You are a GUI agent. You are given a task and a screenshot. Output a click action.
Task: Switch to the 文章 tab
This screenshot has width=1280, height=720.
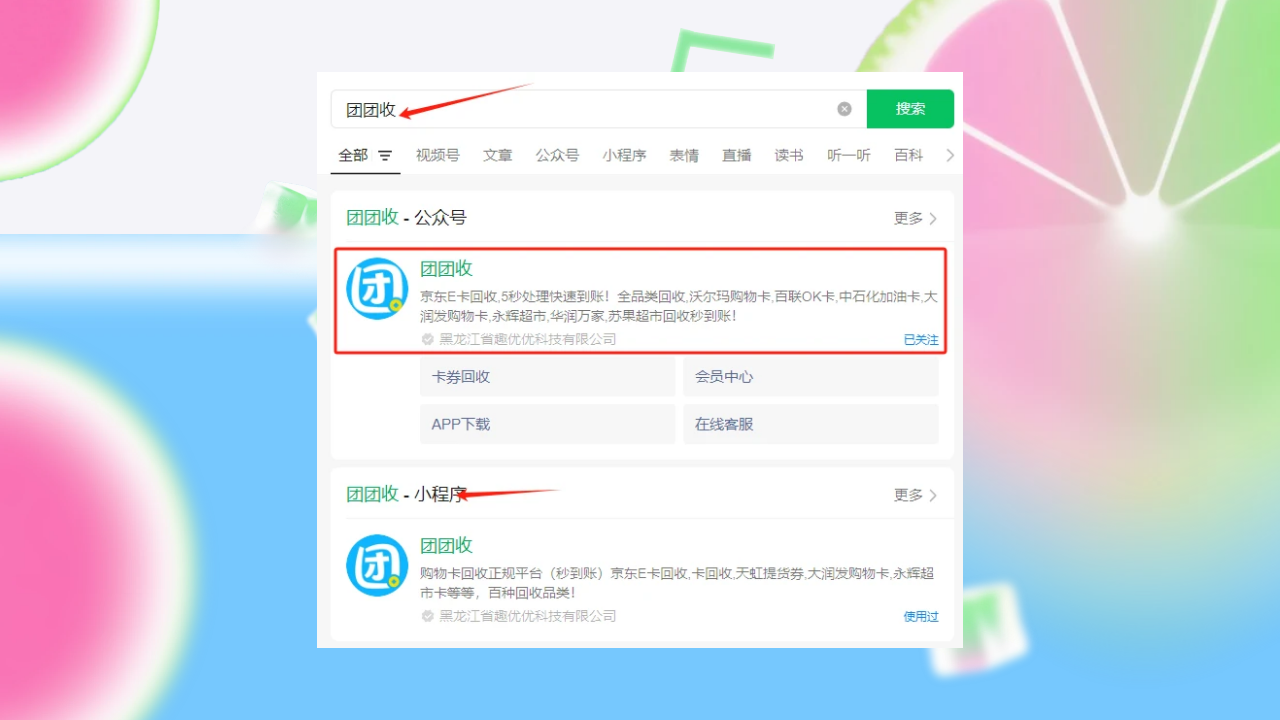[498, 155]
